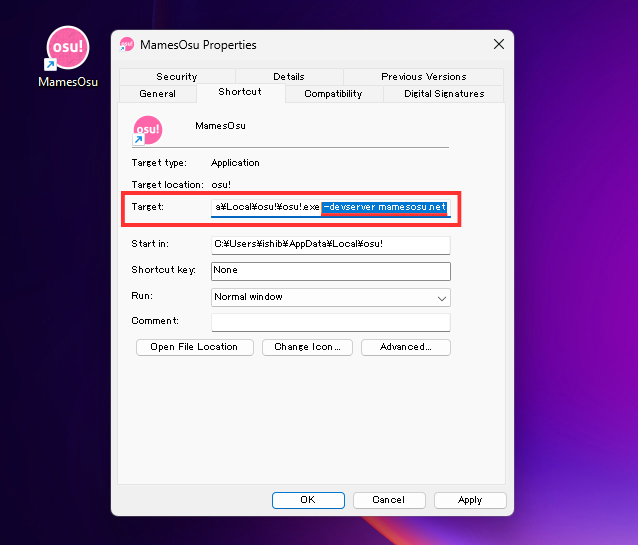Click the Change Icon button
The height and width of the screenshot is (545, 638).
(307, 347)
